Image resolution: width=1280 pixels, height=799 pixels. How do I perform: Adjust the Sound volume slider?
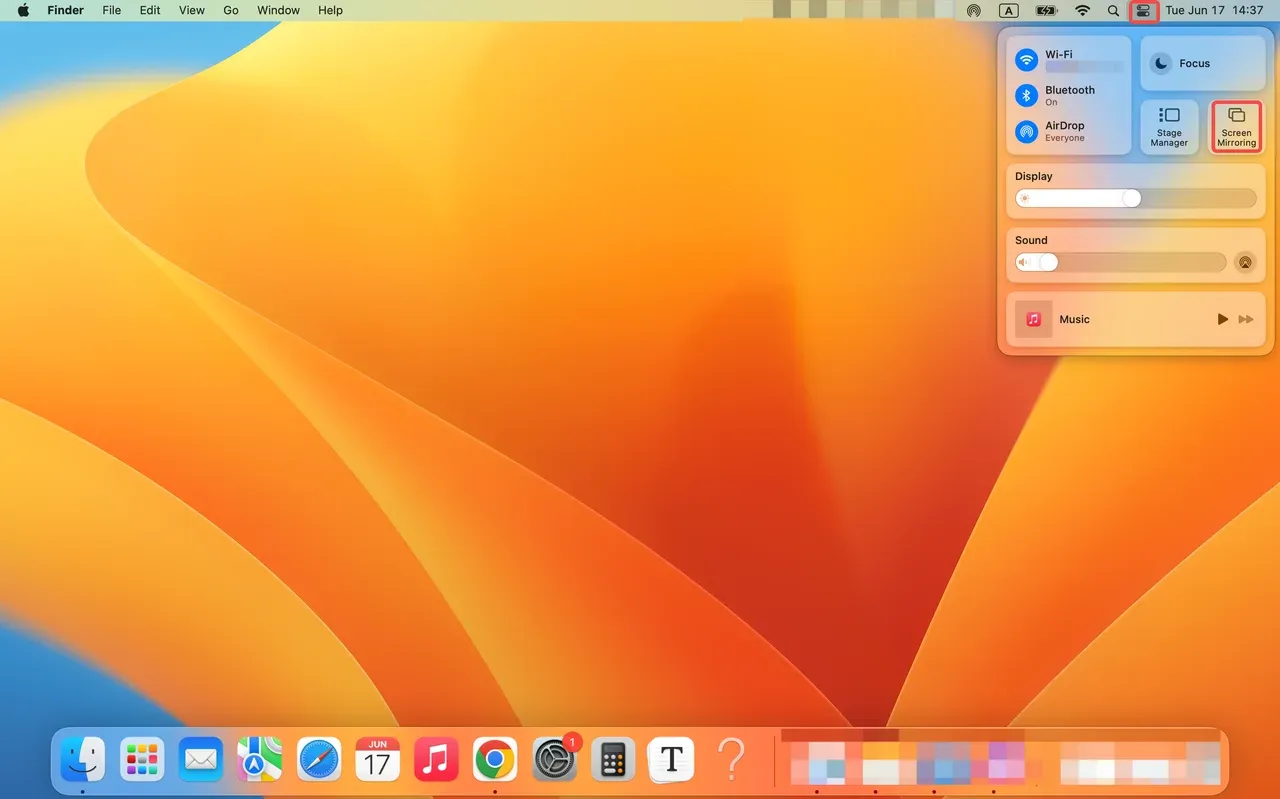click(1120, 262)
